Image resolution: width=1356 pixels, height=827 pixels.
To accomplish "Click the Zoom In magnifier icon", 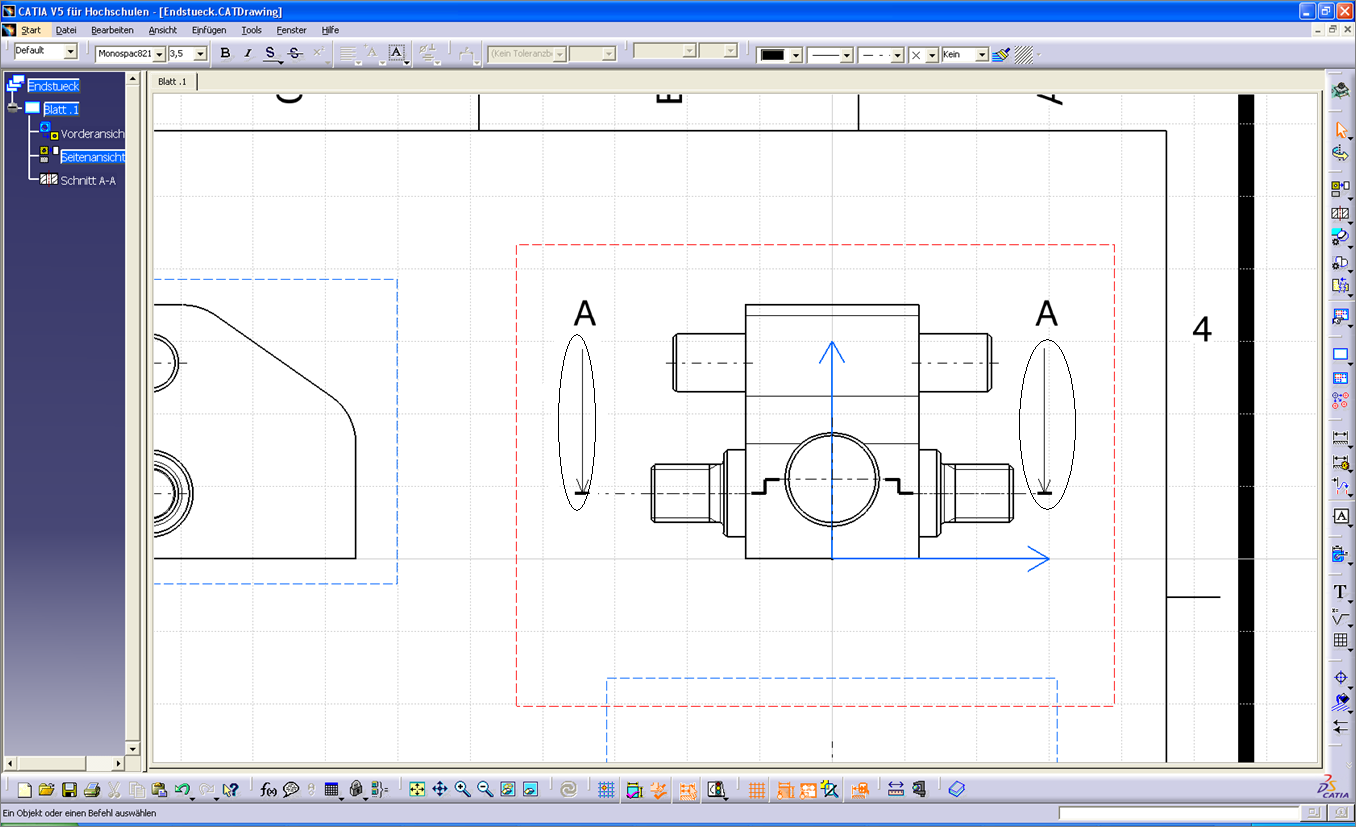I will tap(462, 790).
